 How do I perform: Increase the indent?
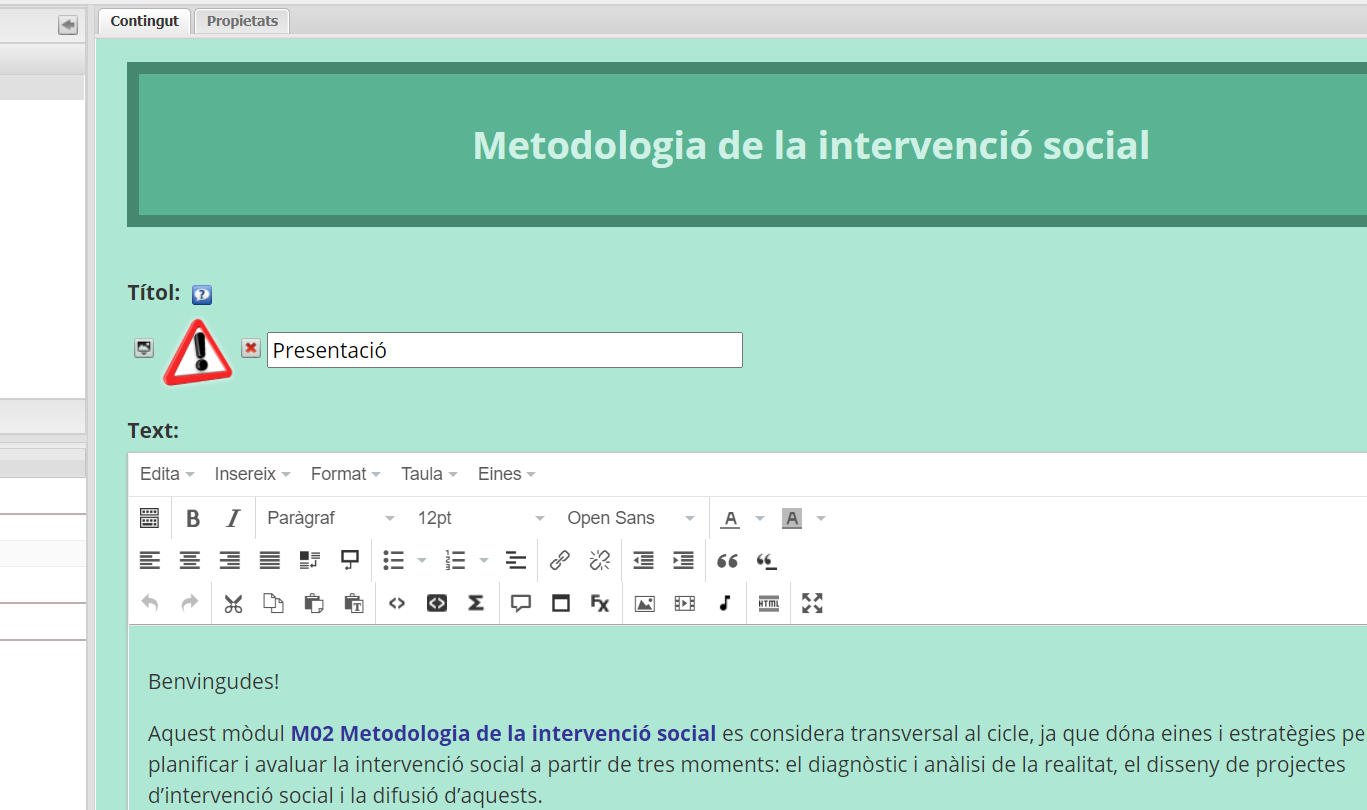(x=684, y=560)
